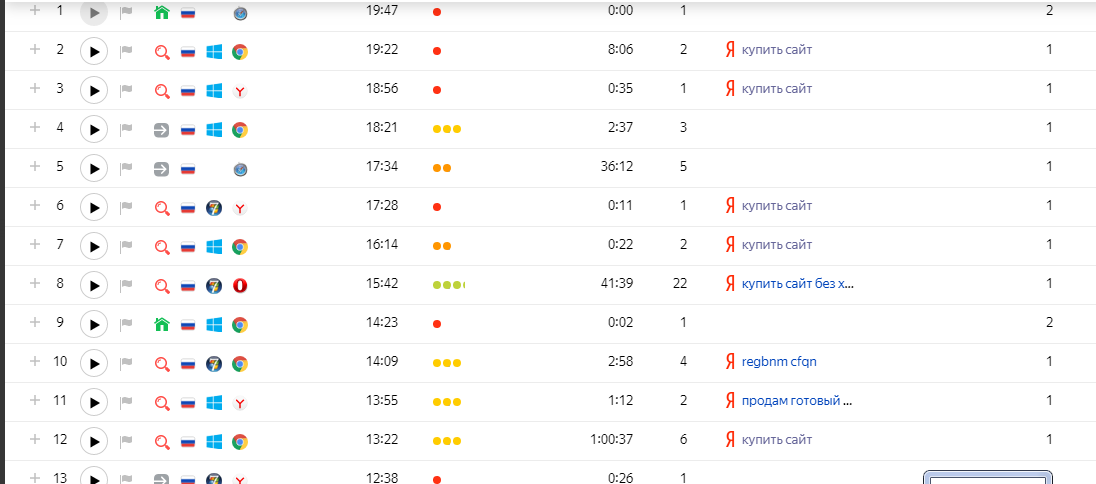This screenshot has width=1096, height=484.
Task: Expand row 10 using the plus sign
Action: pyautogui.click(x=35, y=361)
